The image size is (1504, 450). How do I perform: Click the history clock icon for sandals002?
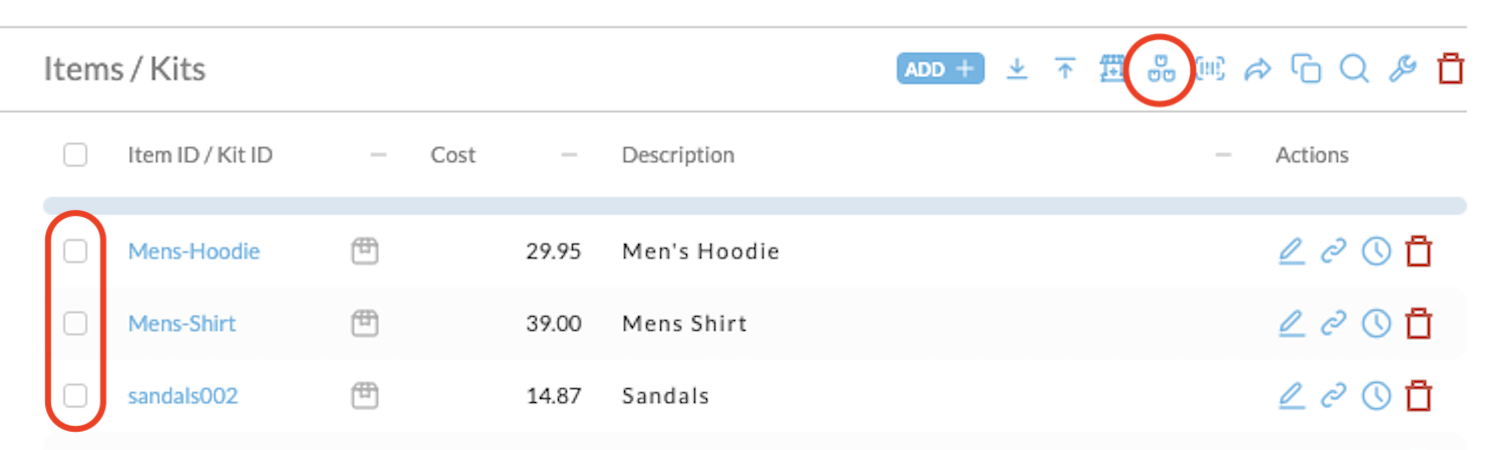tap(1376, 396)
